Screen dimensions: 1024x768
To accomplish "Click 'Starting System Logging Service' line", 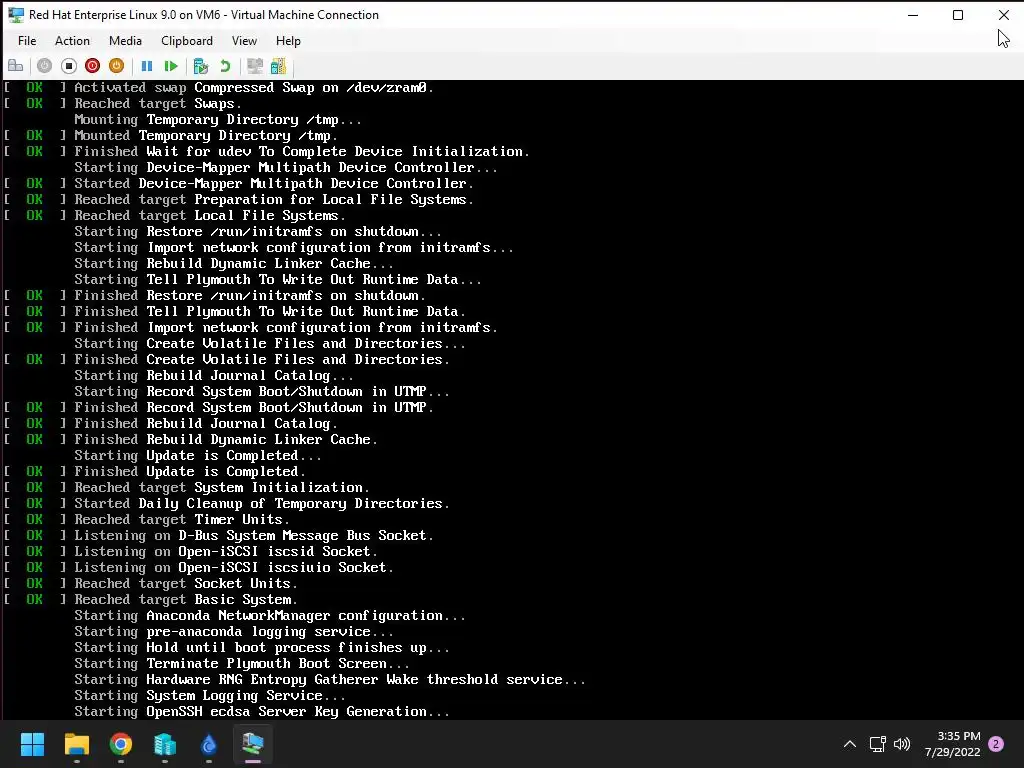I will 210,696.
